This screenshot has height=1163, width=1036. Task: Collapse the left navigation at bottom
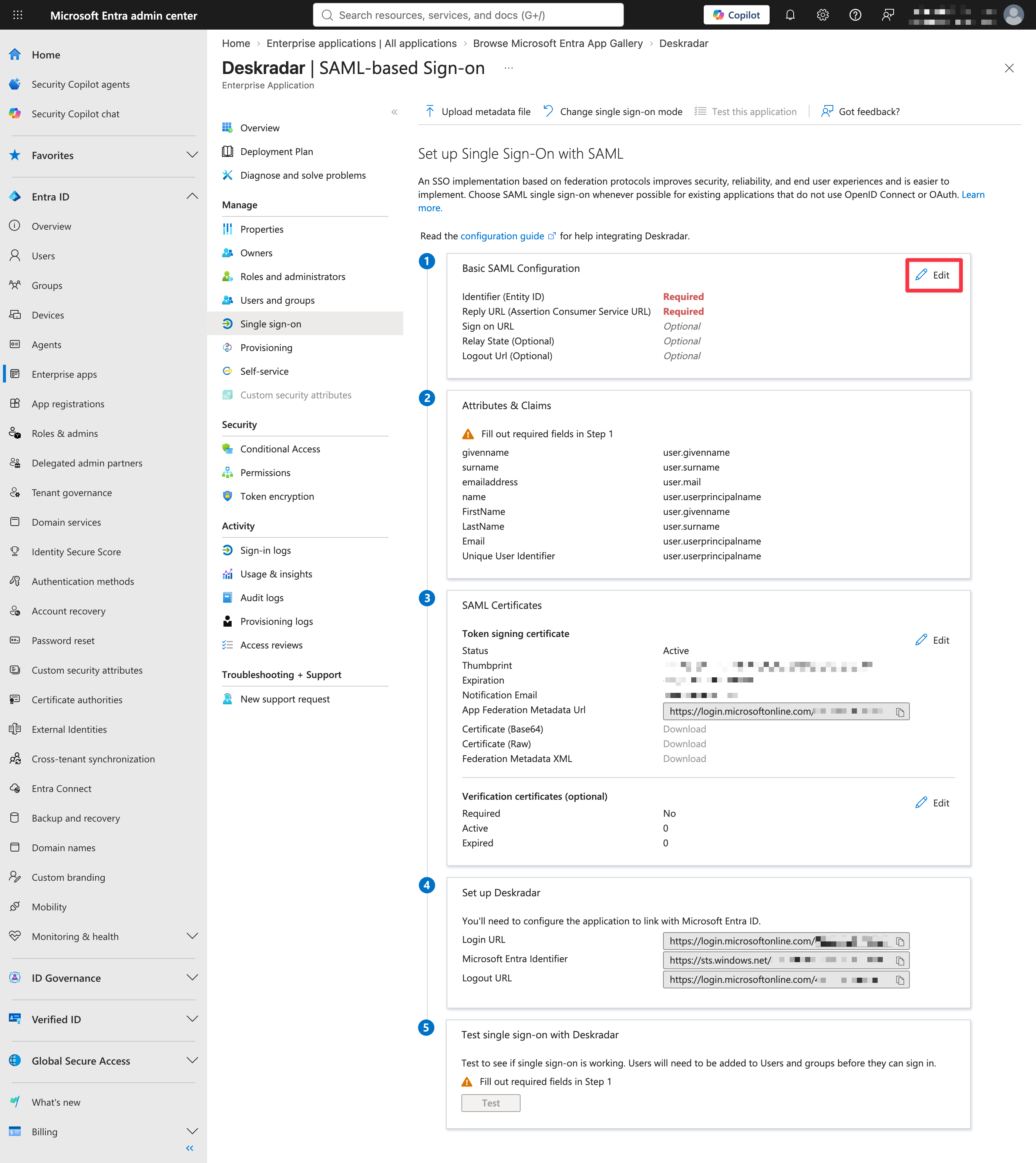point(189,1149)
